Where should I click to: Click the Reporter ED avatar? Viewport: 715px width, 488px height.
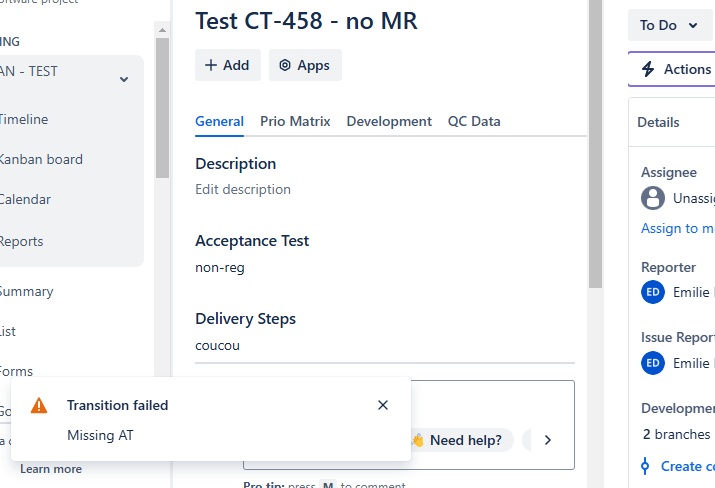pyautogui.click(x=653, y=292)
